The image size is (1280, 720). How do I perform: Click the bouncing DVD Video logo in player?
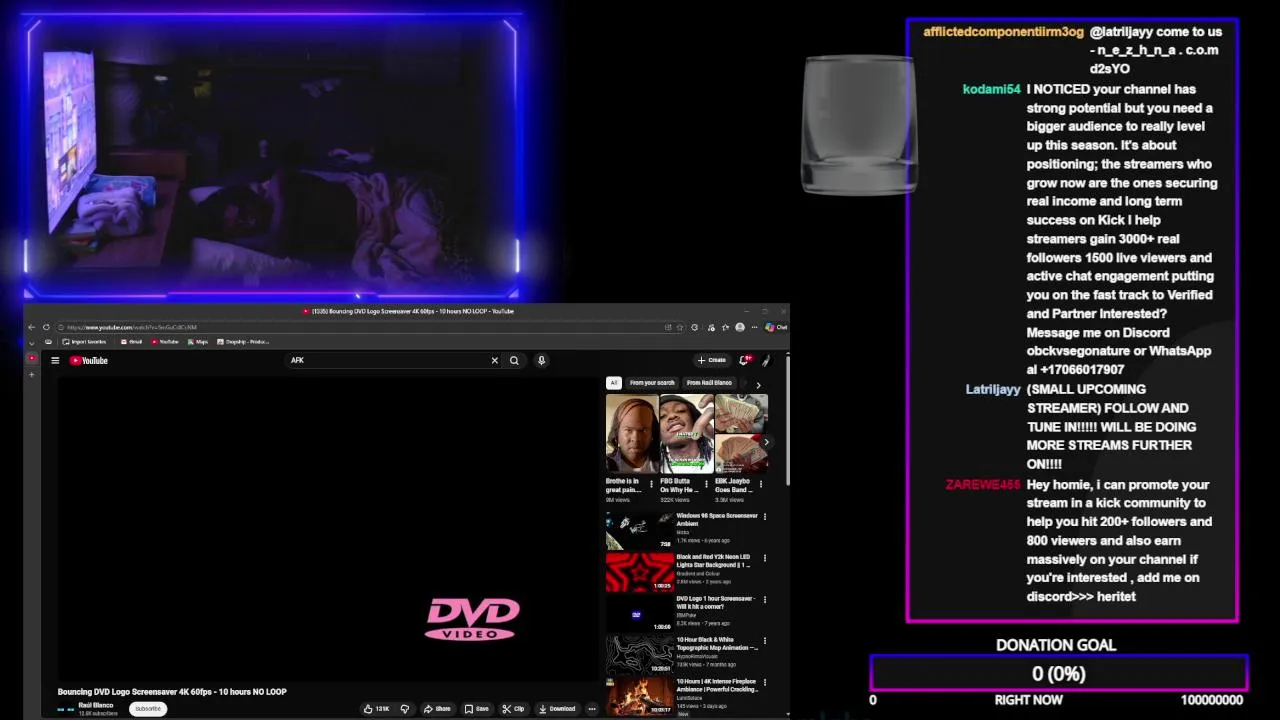(x=472, y=619)
